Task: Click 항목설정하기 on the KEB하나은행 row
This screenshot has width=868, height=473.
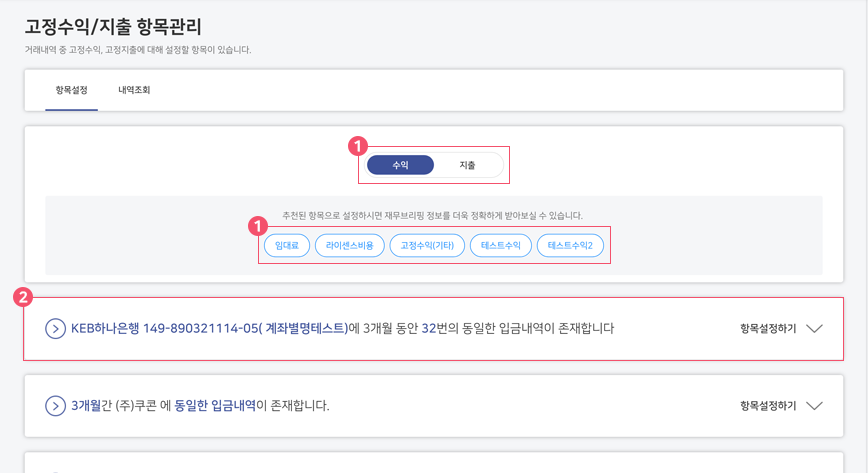Action: pyautogui.click(x=768, y=328)
